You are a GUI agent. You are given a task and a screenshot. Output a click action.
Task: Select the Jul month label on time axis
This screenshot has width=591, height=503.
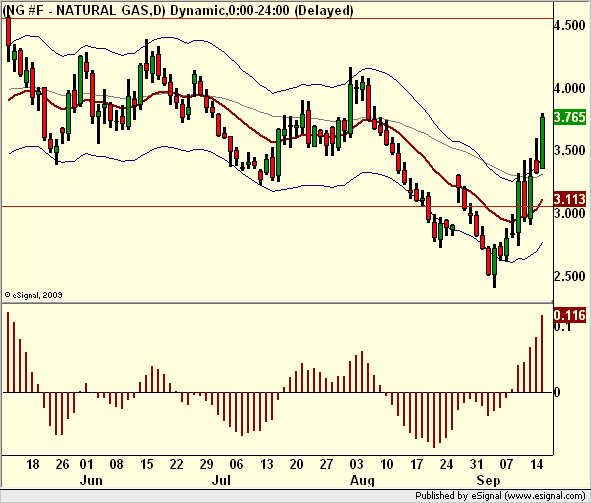pos(221,480)
